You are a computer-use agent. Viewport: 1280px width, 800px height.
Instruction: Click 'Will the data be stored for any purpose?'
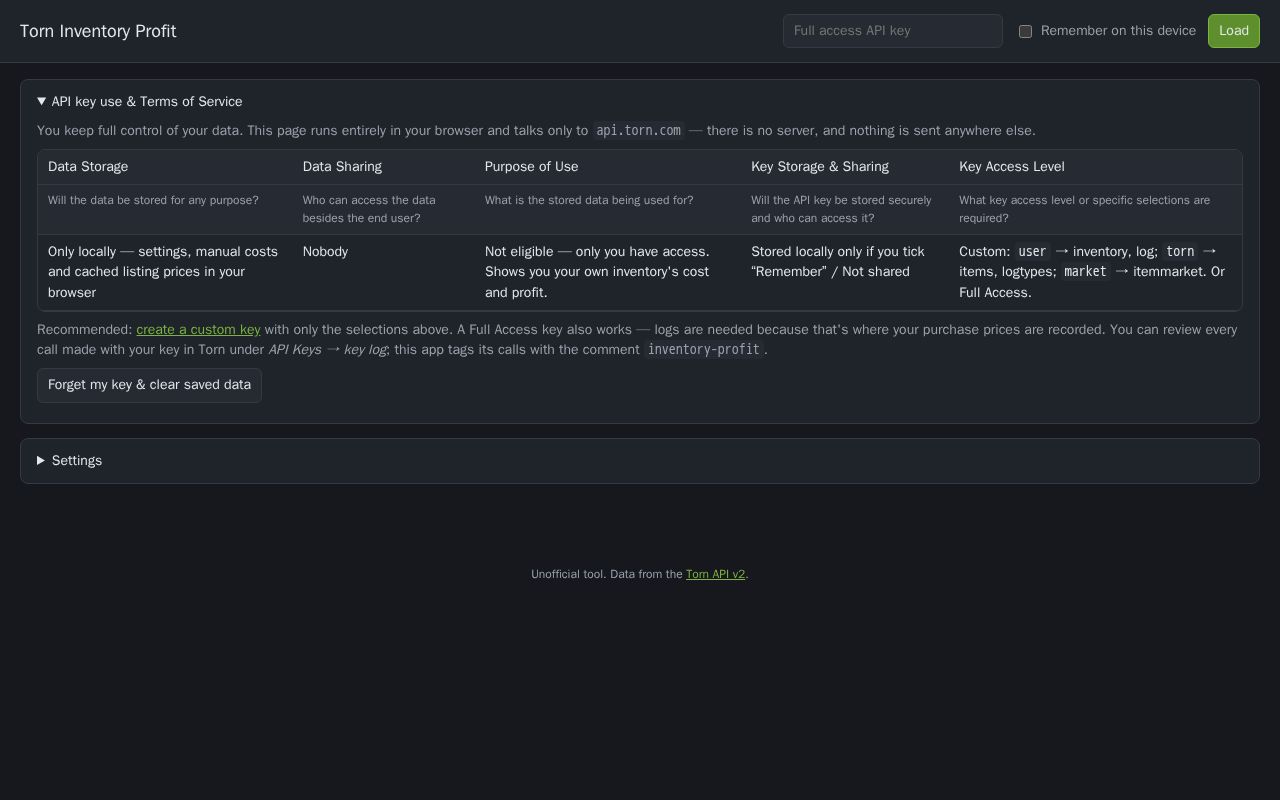pyautogui.click(x=153, y=200)
